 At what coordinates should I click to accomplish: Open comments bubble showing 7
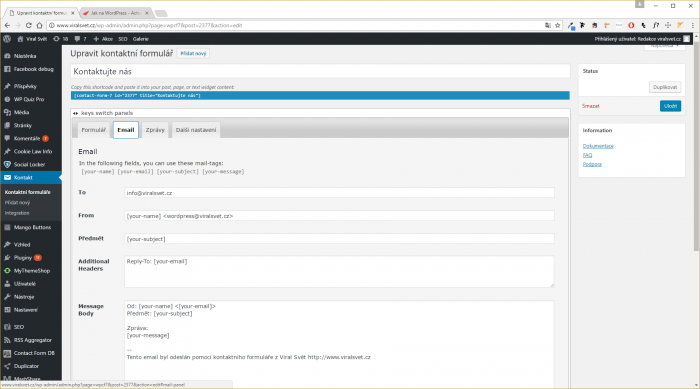click(x=80, y=39)
